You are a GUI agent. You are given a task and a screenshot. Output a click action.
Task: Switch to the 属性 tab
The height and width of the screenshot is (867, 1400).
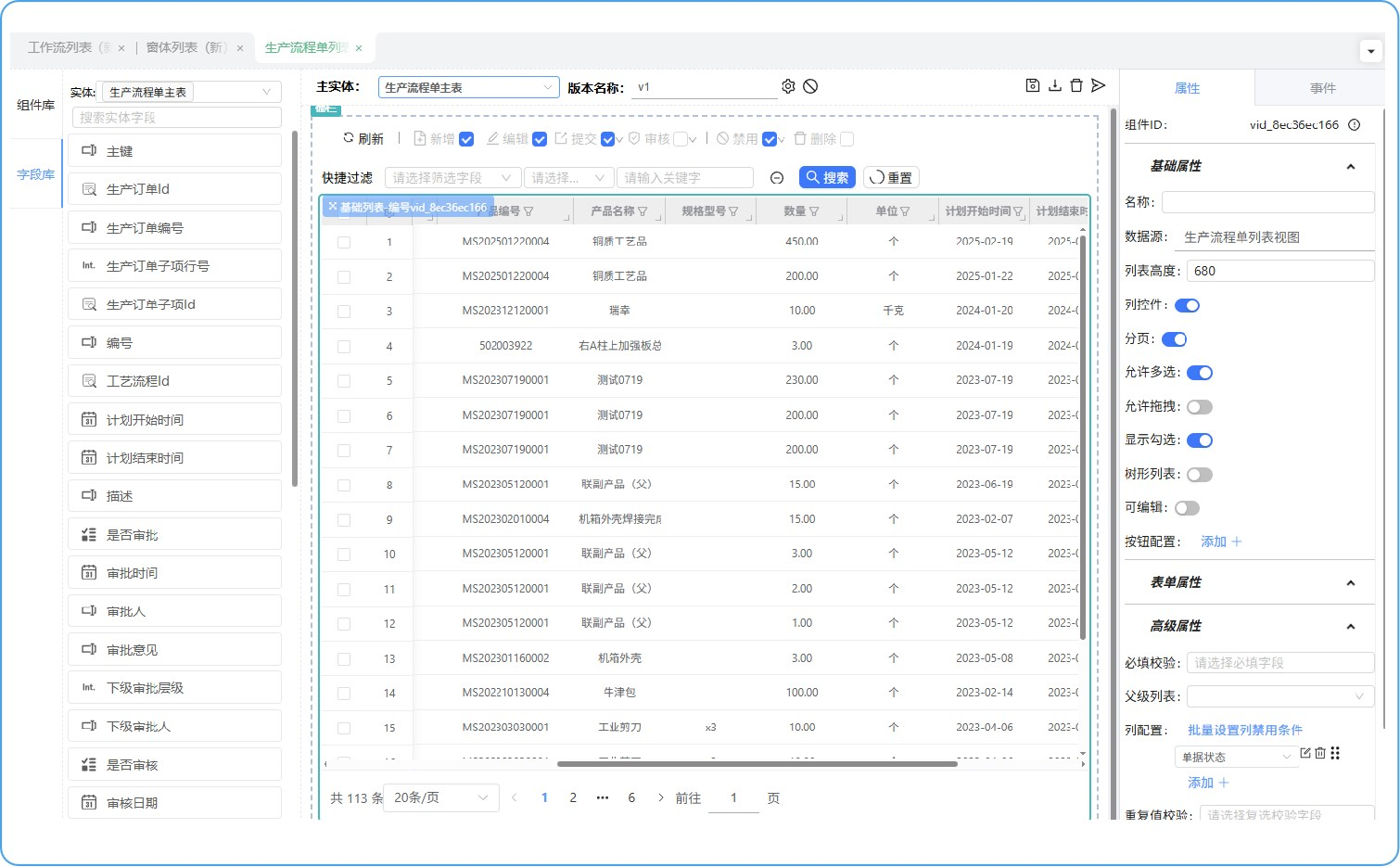click(1188, 88)
